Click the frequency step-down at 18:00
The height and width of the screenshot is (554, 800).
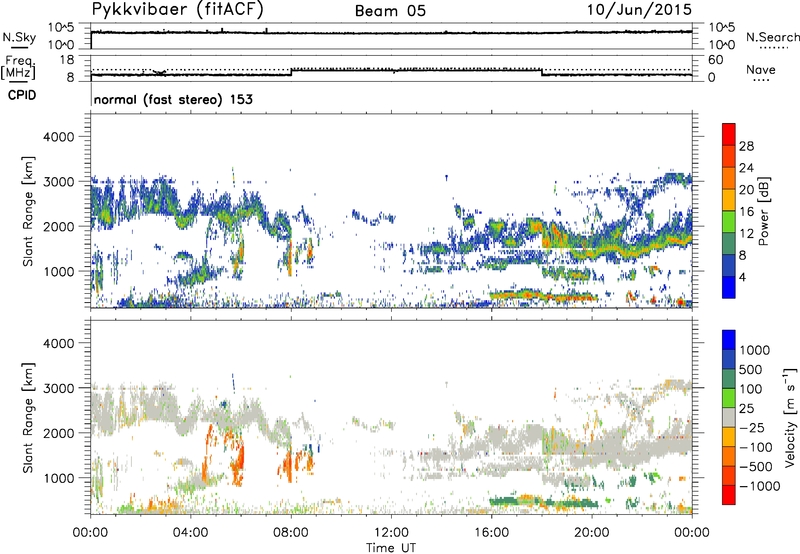(x=541, y=72)
